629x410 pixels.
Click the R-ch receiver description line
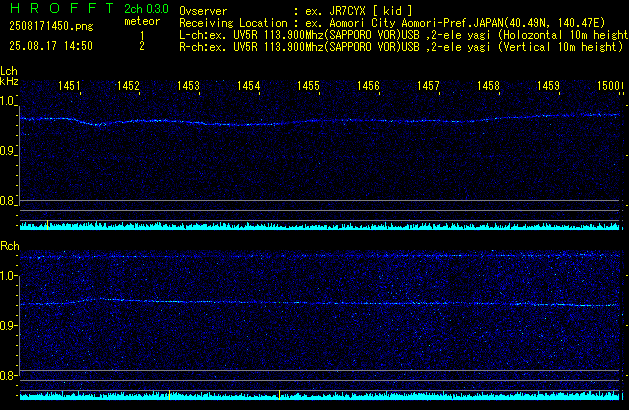pos(401,47)
